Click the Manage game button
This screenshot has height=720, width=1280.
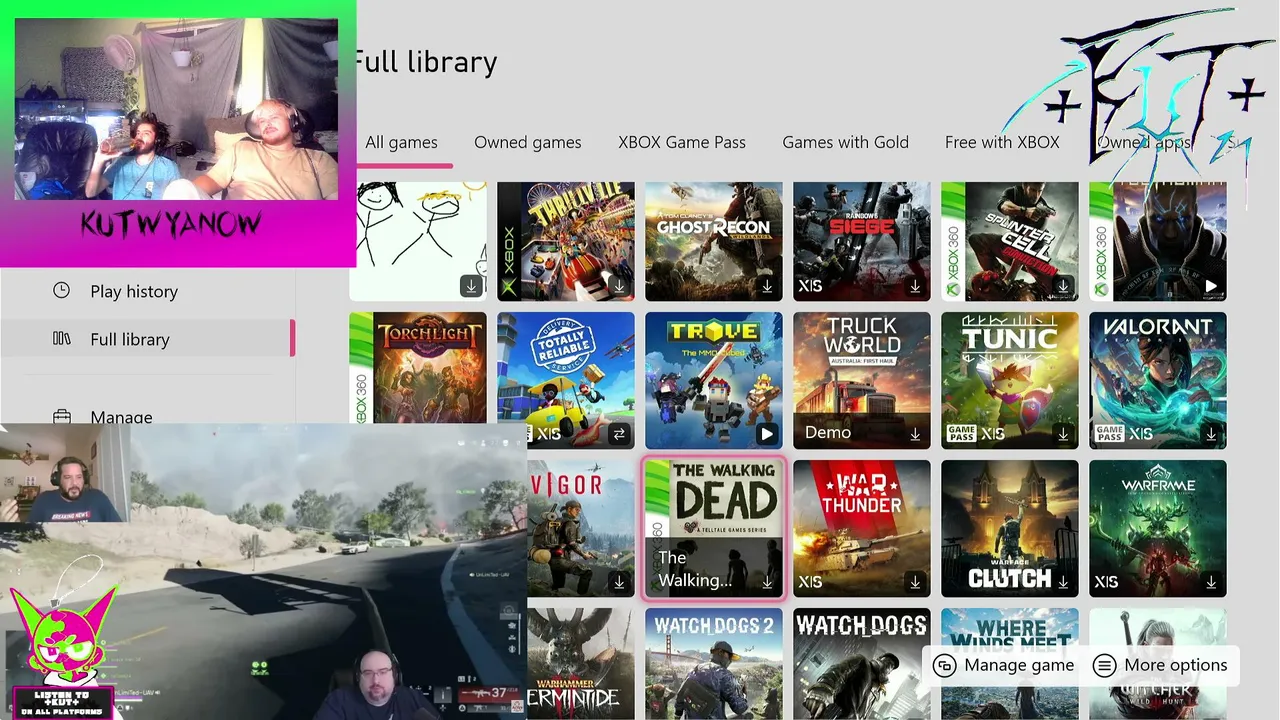tap(1004, 665)
